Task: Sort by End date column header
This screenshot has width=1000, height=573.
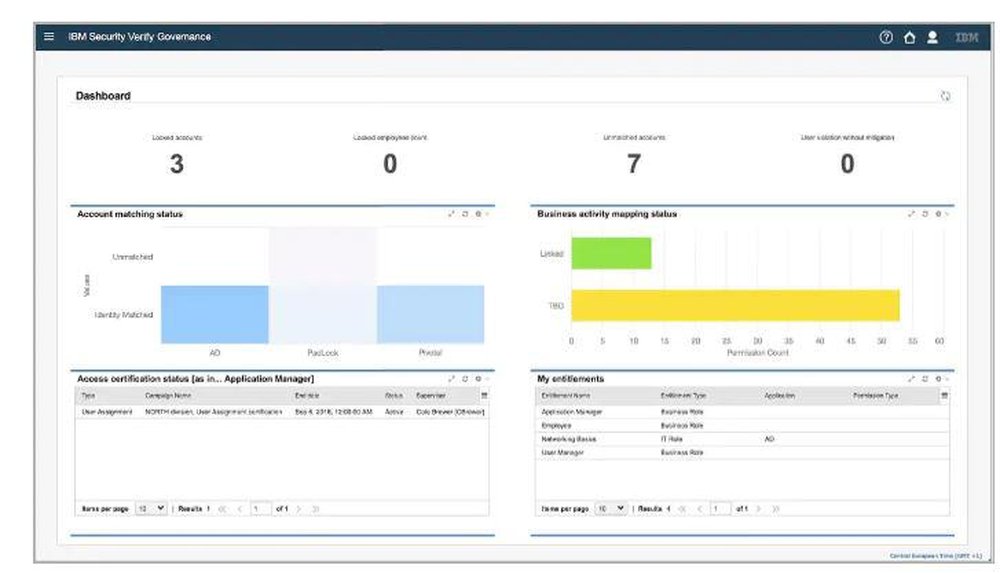Action: click(x=307, y=396)
